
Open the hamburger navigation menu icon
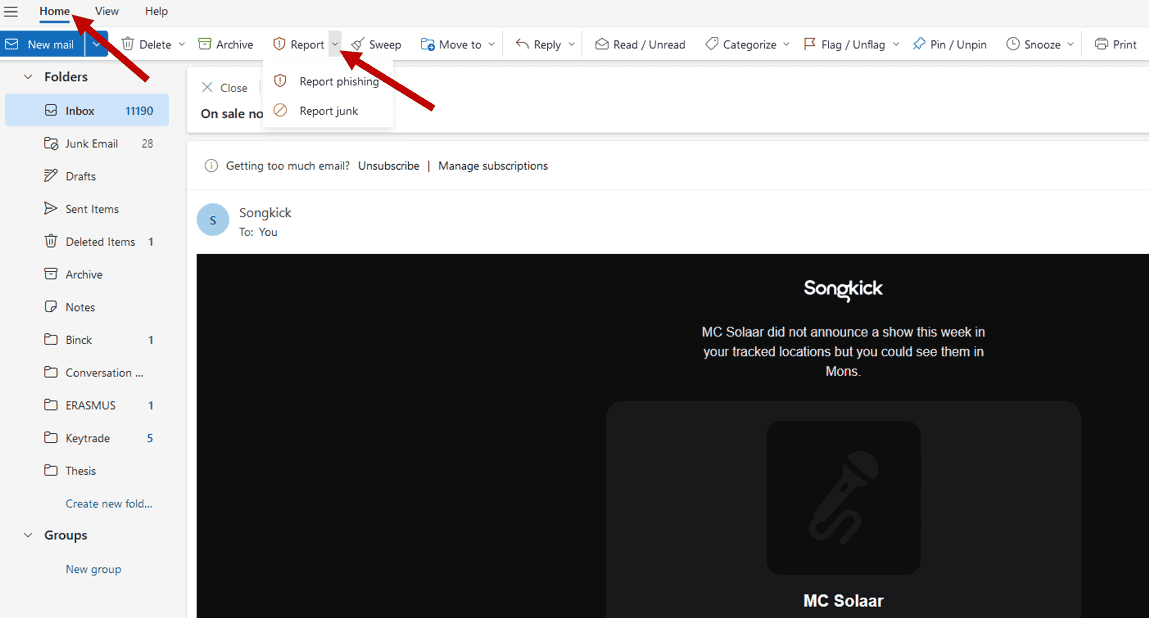pos(11,11)
